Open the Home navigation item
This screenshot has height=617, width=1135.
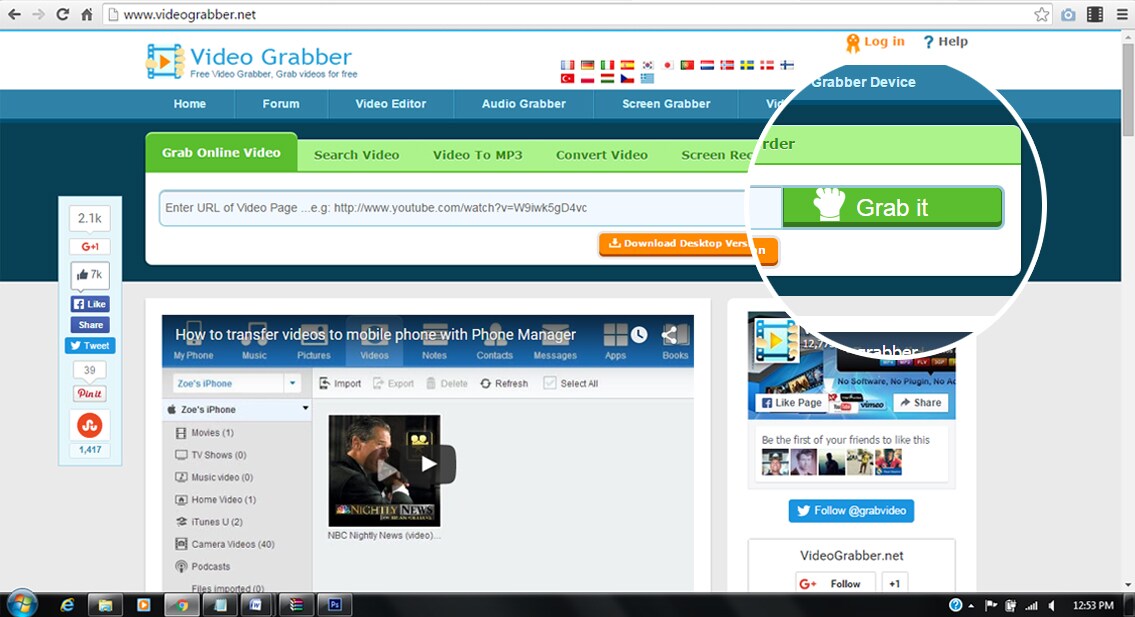(190, 104)
